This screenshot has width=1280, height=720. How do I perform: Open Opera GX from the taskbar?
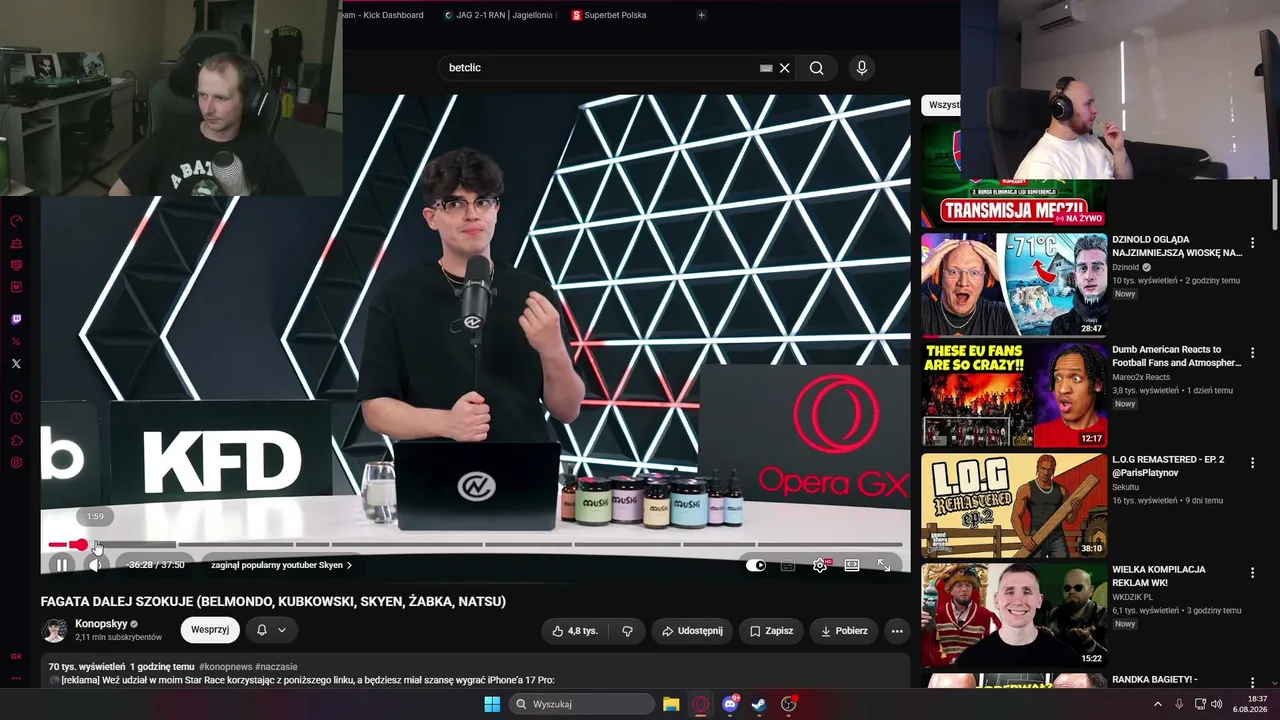click(x=701, y=704)
